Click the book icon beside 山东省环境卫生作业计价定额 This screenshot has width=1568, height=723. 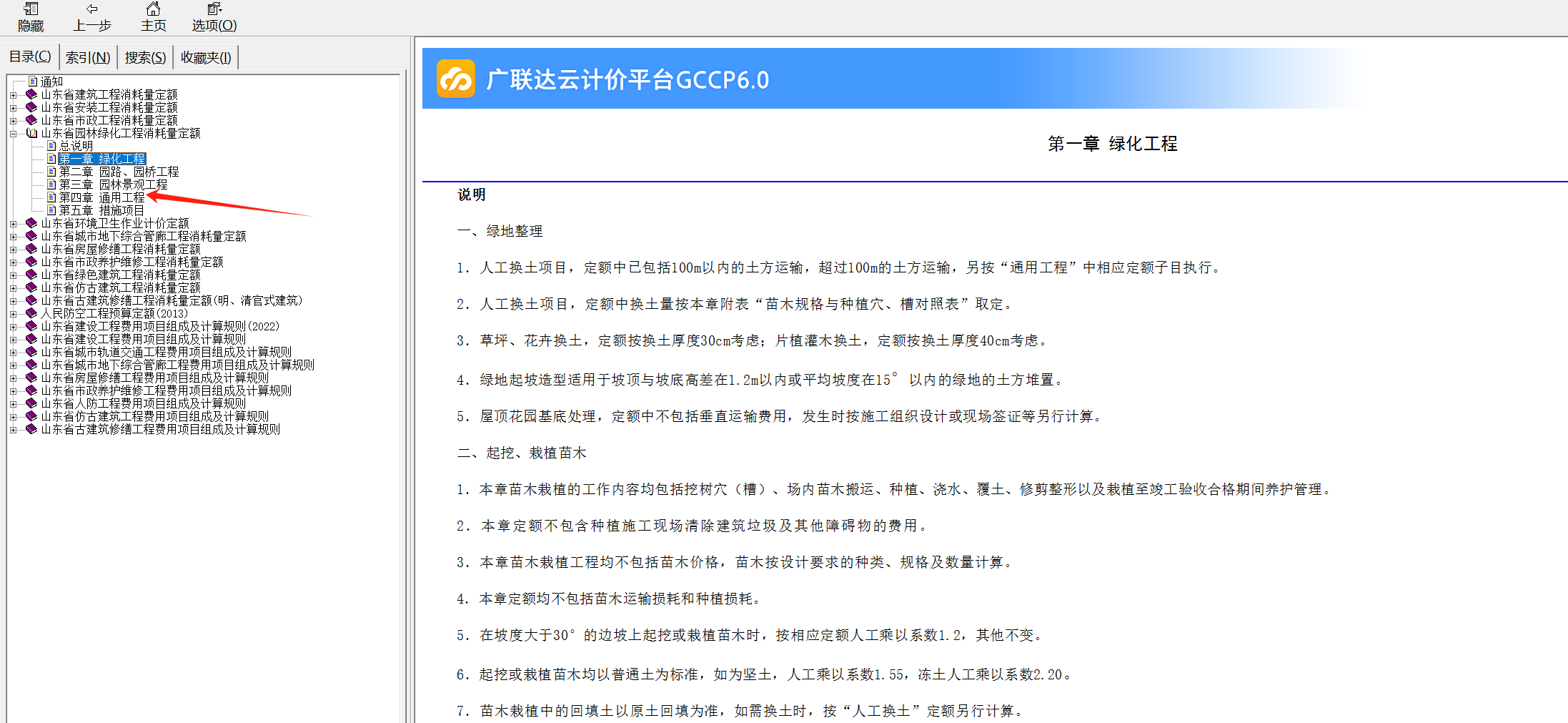[x=31, y=223]
